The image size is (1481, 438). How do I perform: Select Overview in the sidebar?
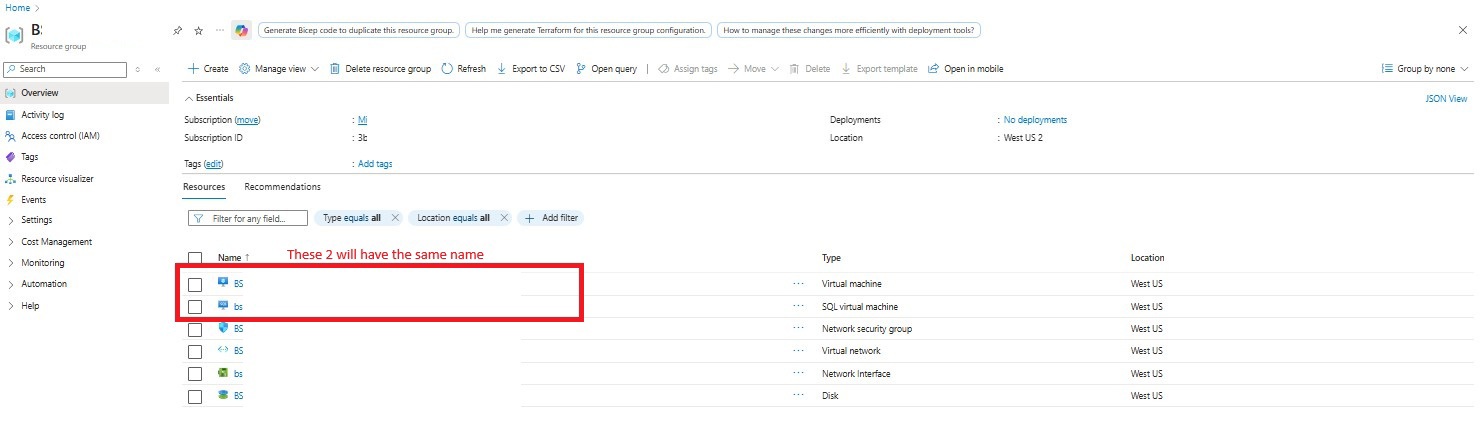(x=84, y=93)
